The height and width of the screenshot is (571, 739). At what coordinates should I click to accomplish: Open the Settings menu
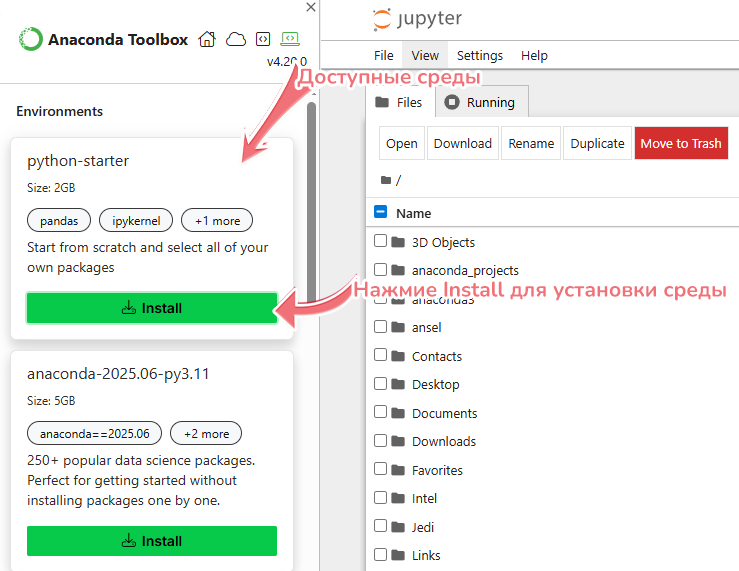[480, 56]
